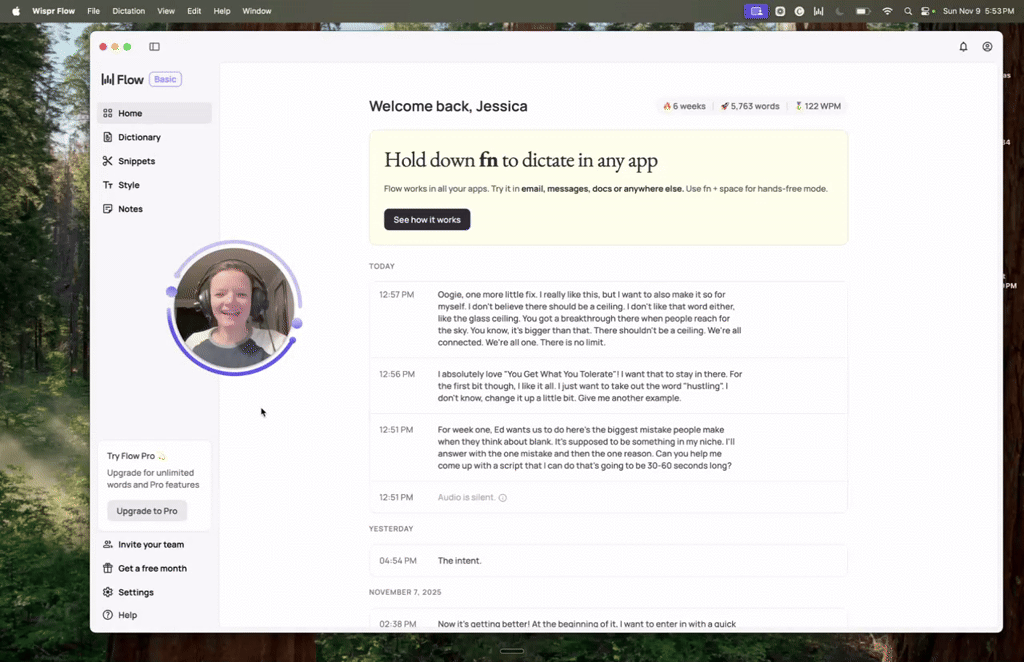The height and width of the screenshot is (662, 1024).
Task: Click the Dictionary book icon
Action: (x=108, y=137)
